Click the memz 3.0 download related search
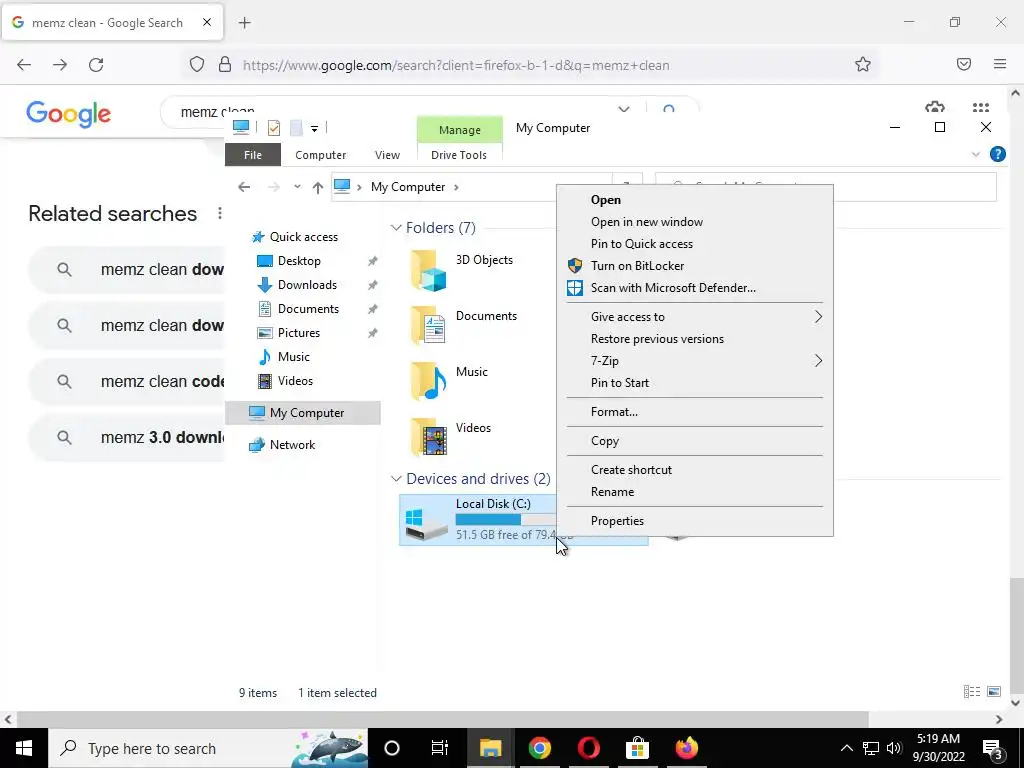The height and width of the screenshot is (768, 1024). (x=127, y=438)
